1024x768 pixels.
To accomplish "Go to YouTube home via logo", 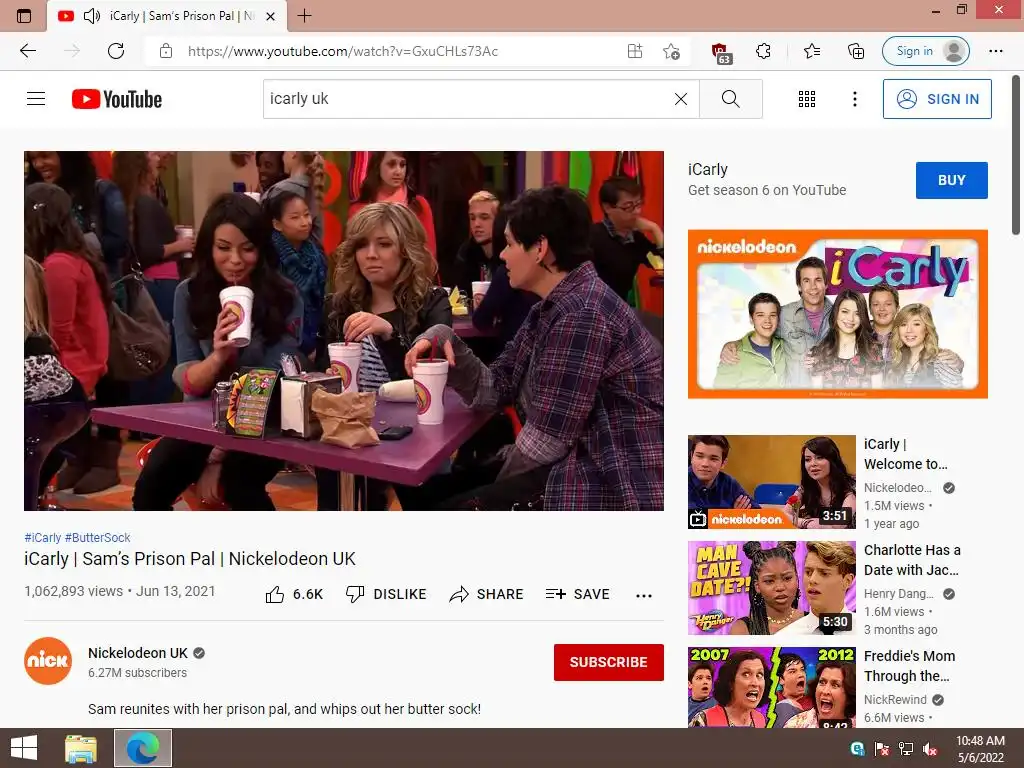I will (117, 99).
